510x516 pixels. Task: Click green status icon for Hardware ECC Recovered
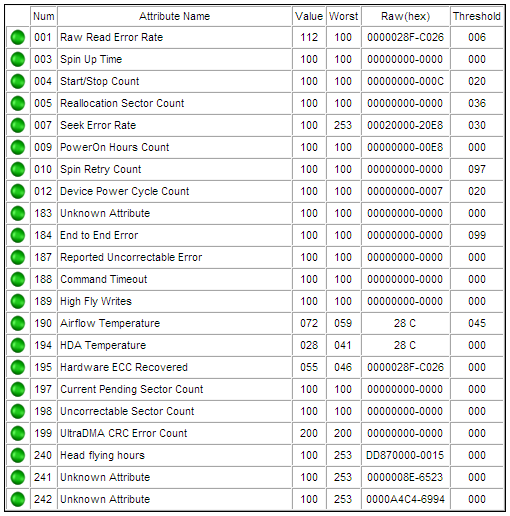[18, 367]
